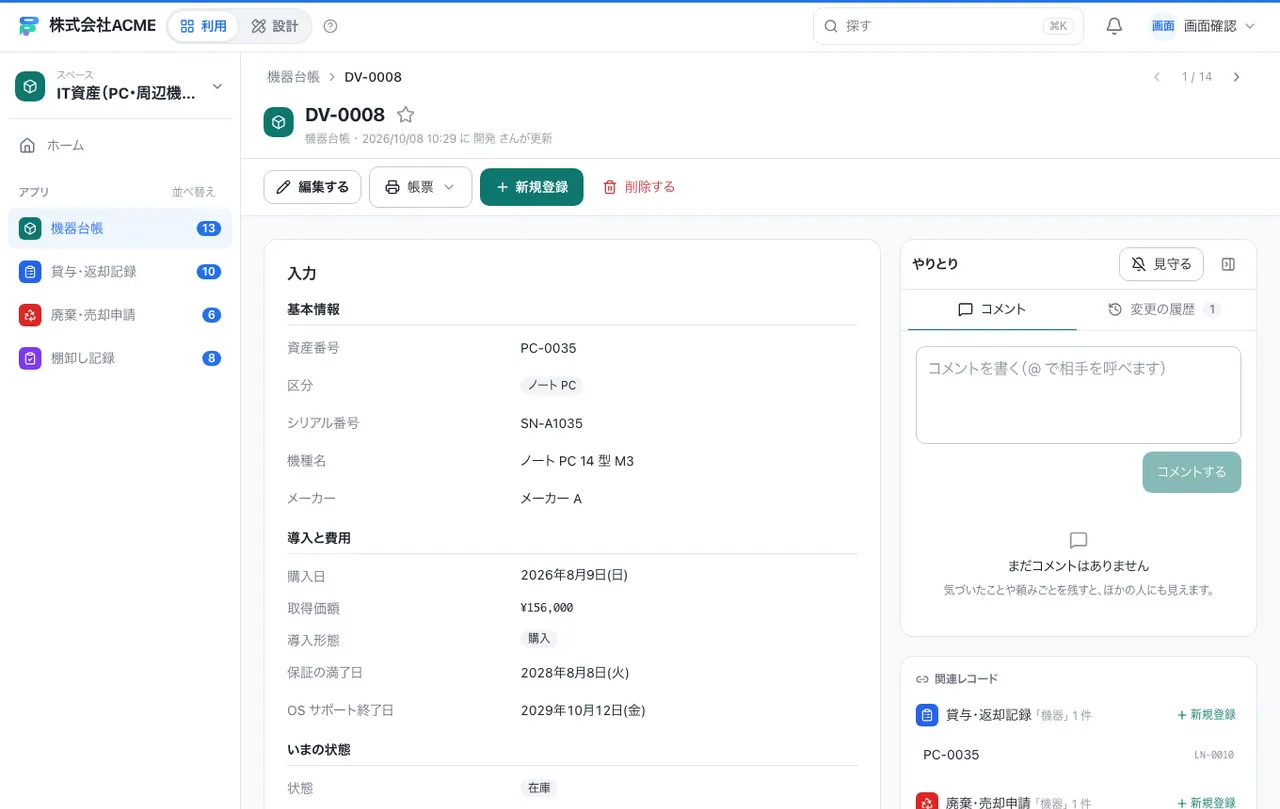The image size is (1280, 809).
Task: Click the green 新規登録 button
Action: pos(532,187)
